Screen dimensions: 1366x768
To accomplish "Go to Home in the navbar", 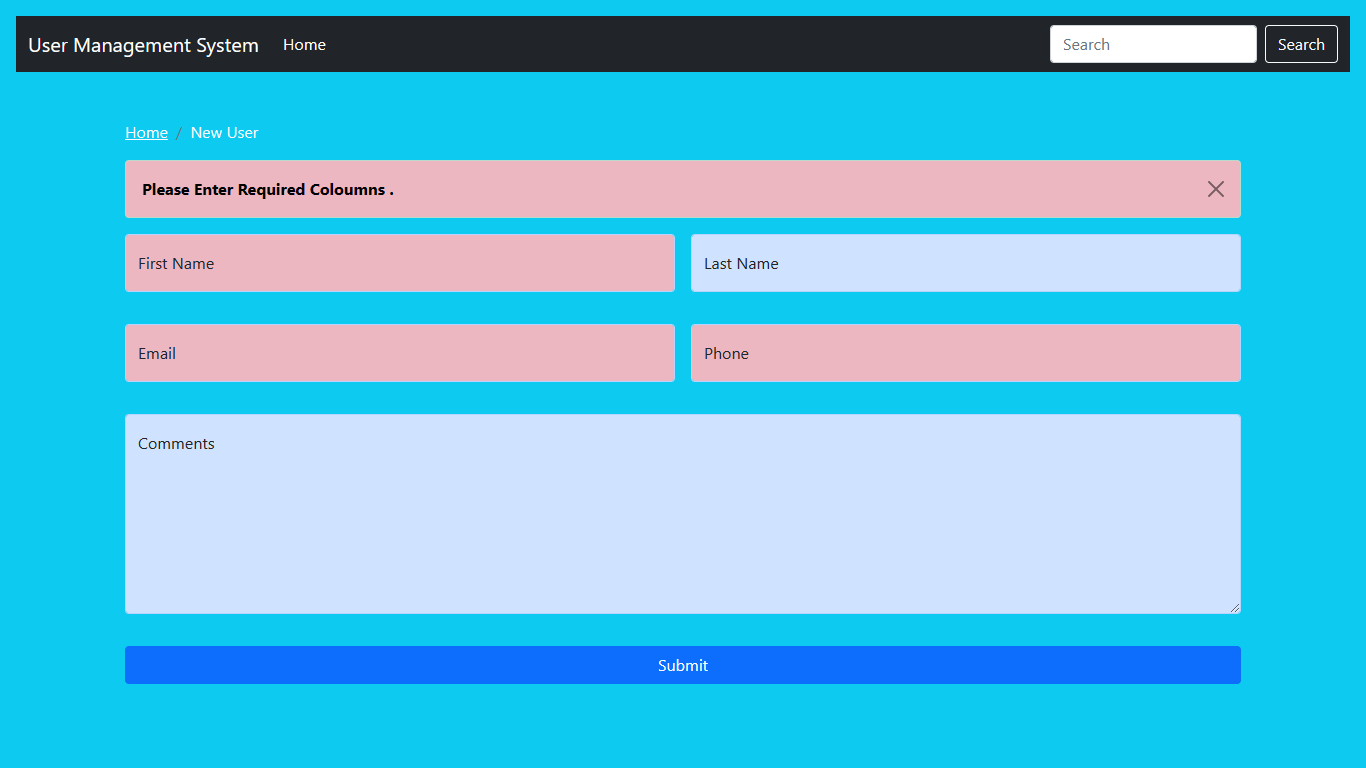I will [x=304, y=45].
